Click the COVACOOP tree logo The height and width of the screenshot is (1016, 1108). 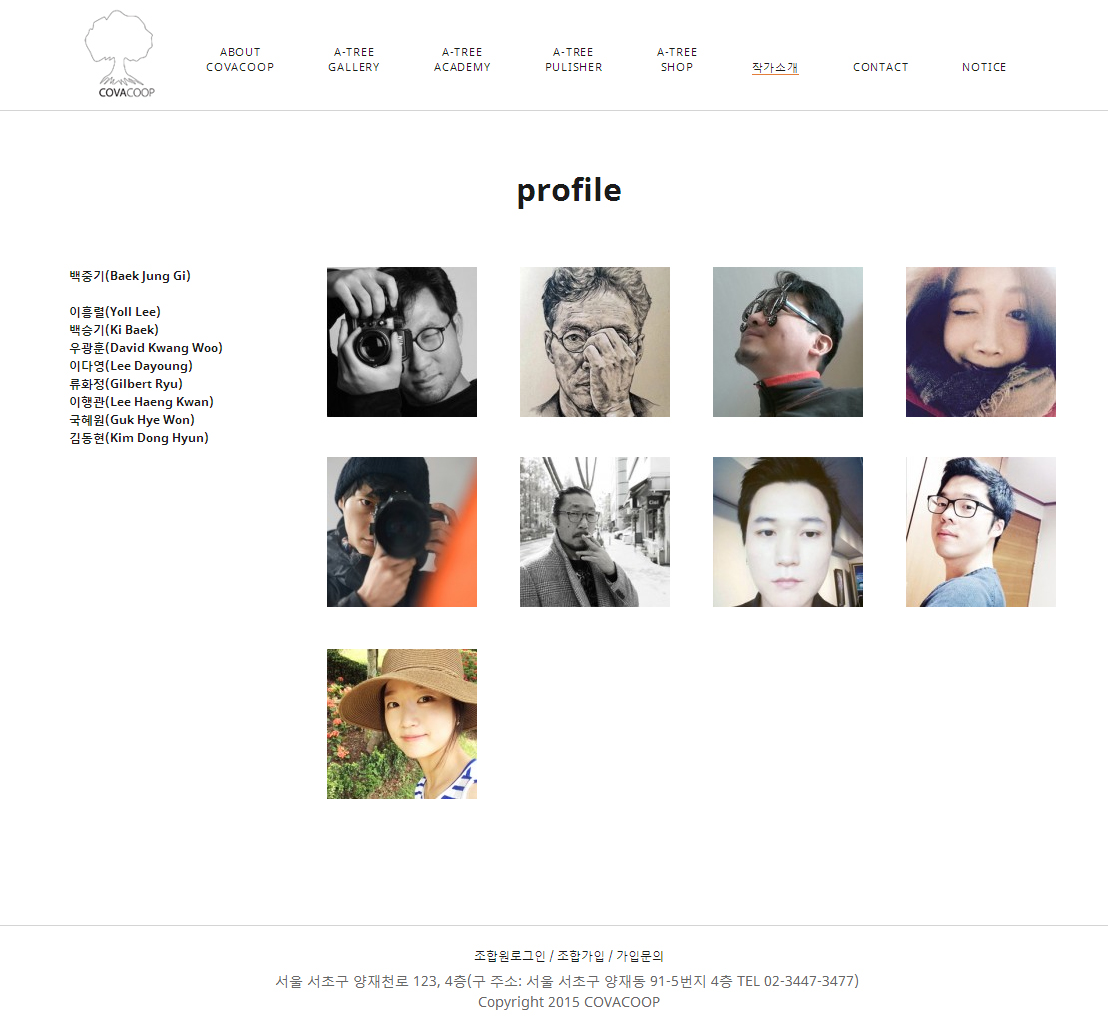click(119, 54)
